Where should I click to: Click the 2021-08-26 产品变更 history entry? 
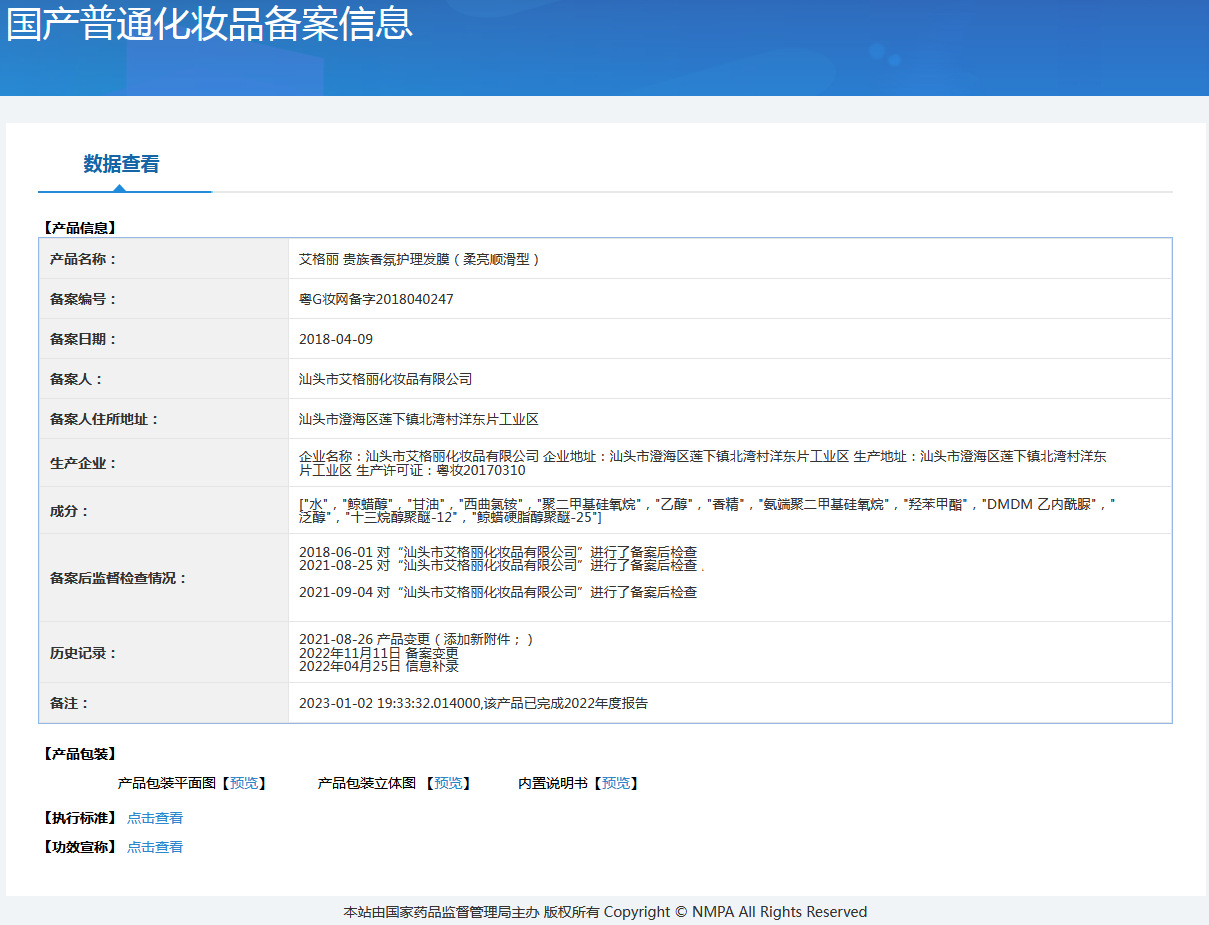(x=416, y=639)
